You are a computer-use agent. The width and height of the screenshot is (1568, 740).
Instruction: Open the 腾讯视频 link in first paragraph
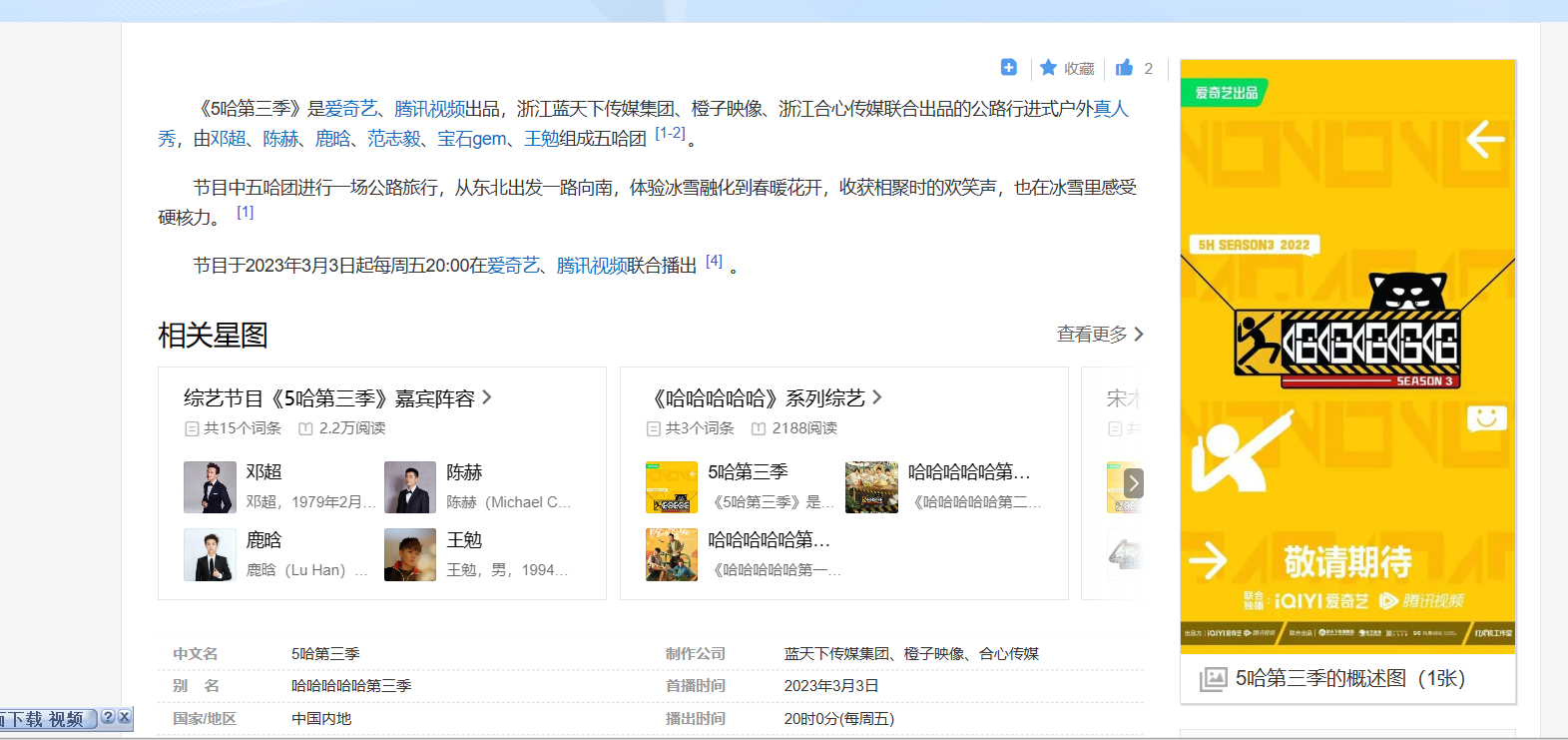pyautogui.click(x=430, y=109)
